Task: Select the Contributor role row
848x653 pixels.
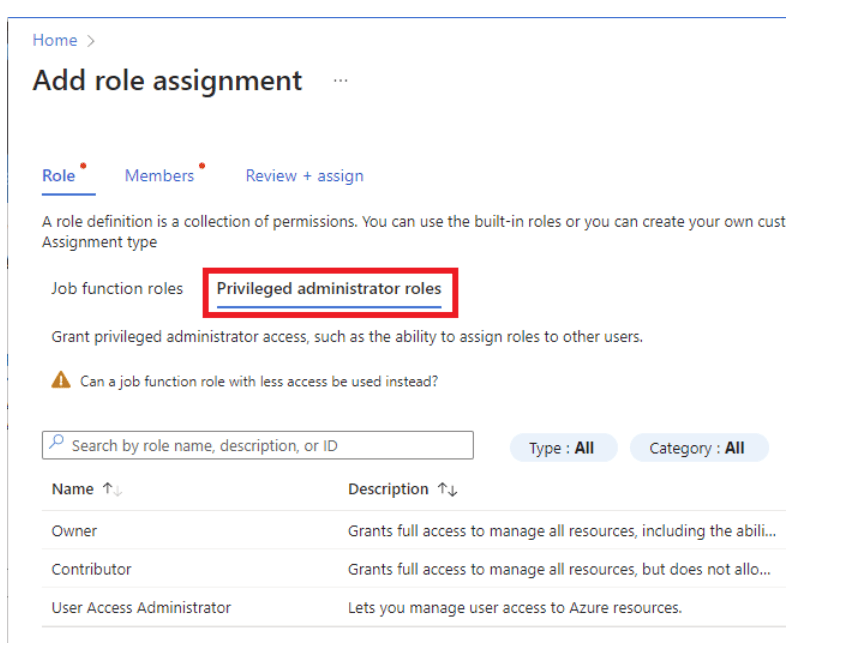Action: (x=414, y=569)
